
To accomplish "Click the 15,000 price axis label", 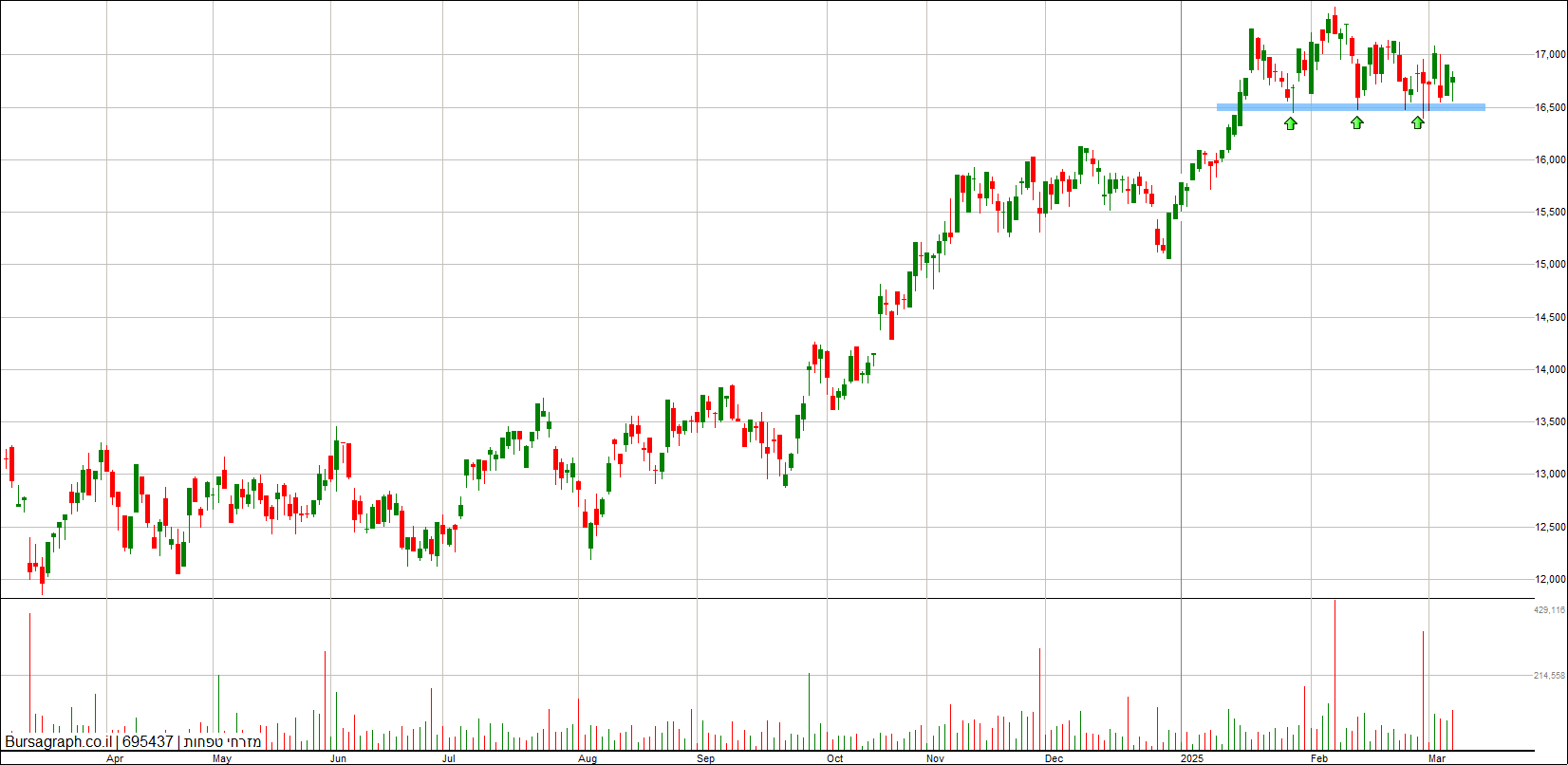I will coord(1552,265).
